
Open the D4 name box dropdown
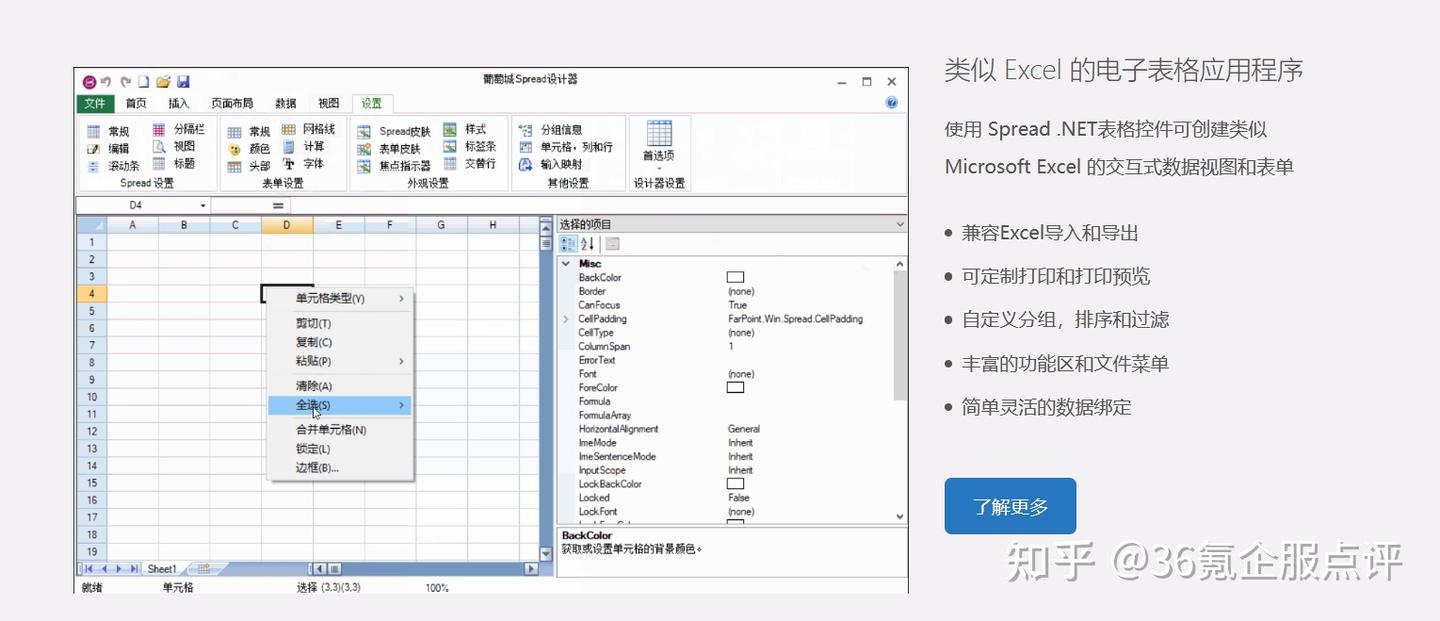(x=203, y=205)
